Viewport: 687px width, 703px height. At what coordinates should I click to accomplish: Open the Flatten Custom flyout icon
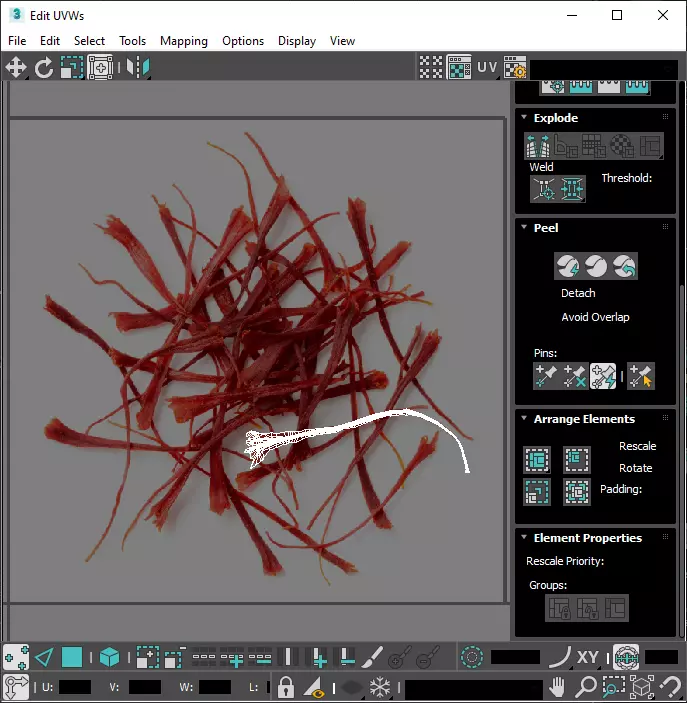tap(650, 146)
